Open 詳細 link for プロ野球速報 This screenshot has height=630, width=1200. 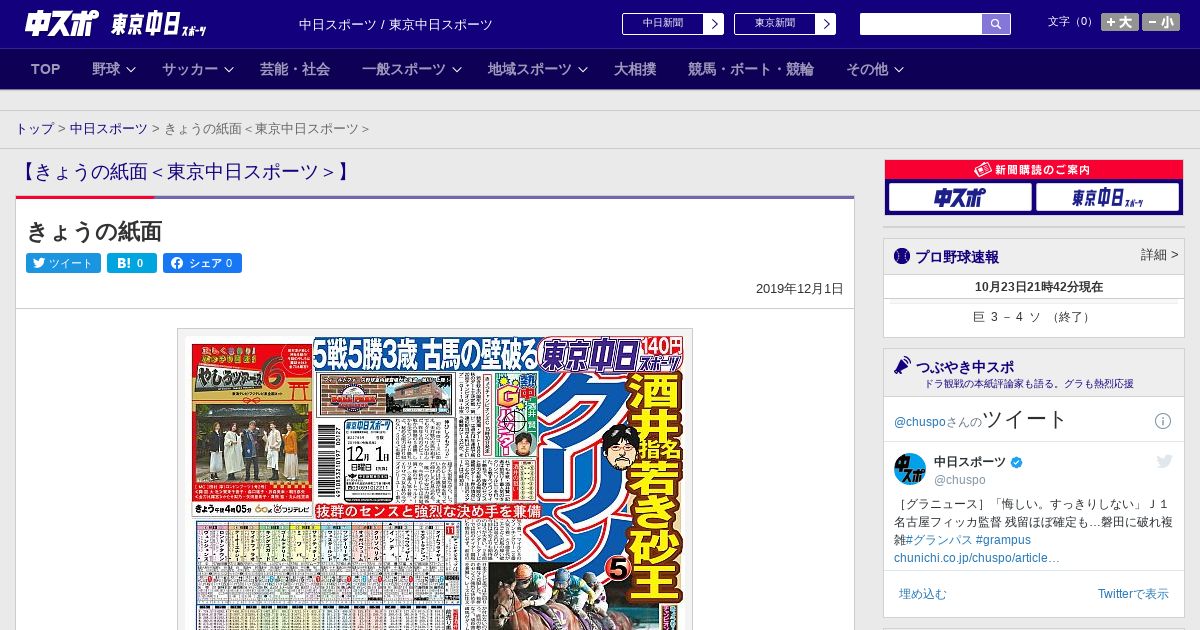click(x=1159, y=255)
